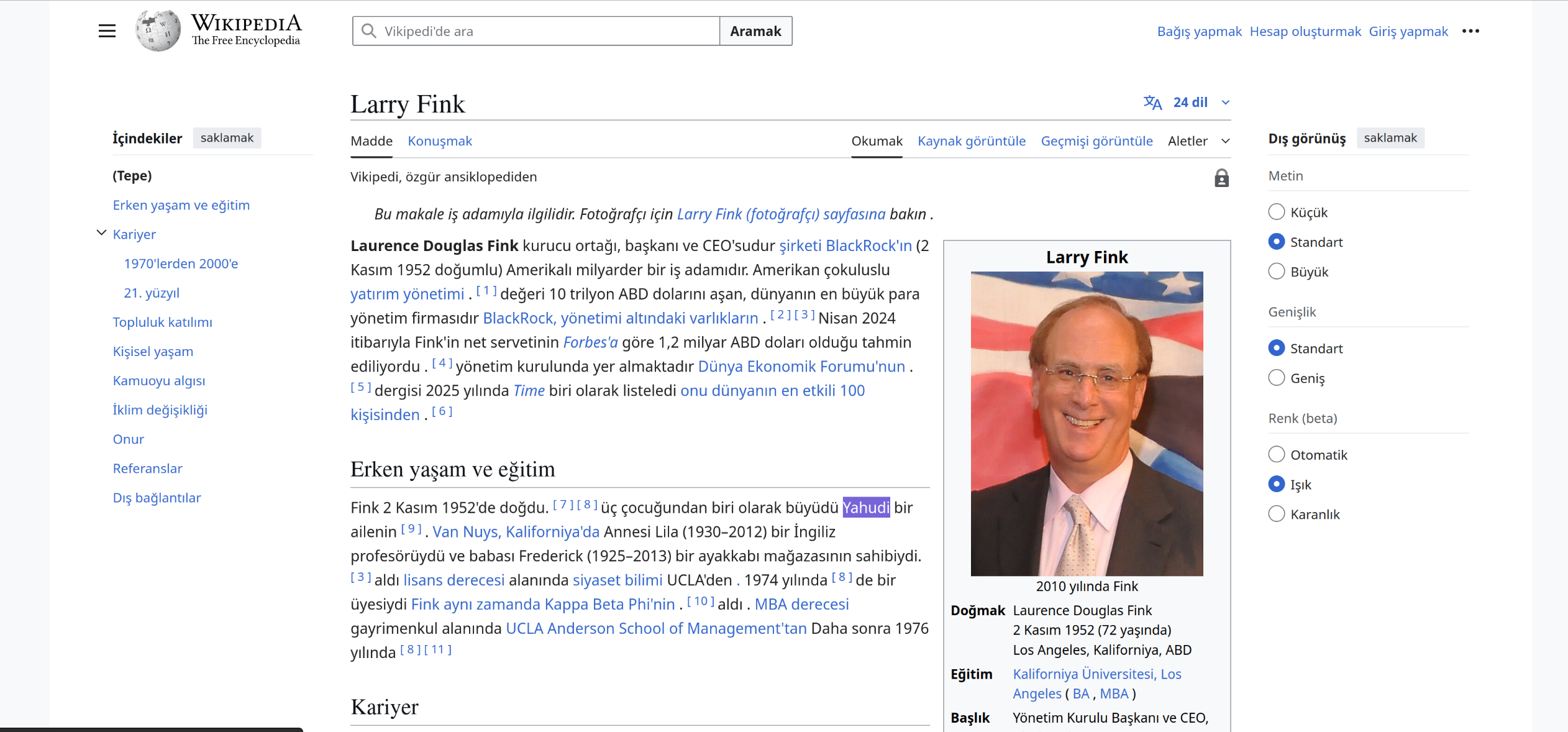Open the BA link in infobox
This screenshot has height=732, width=1568.
1081,693
